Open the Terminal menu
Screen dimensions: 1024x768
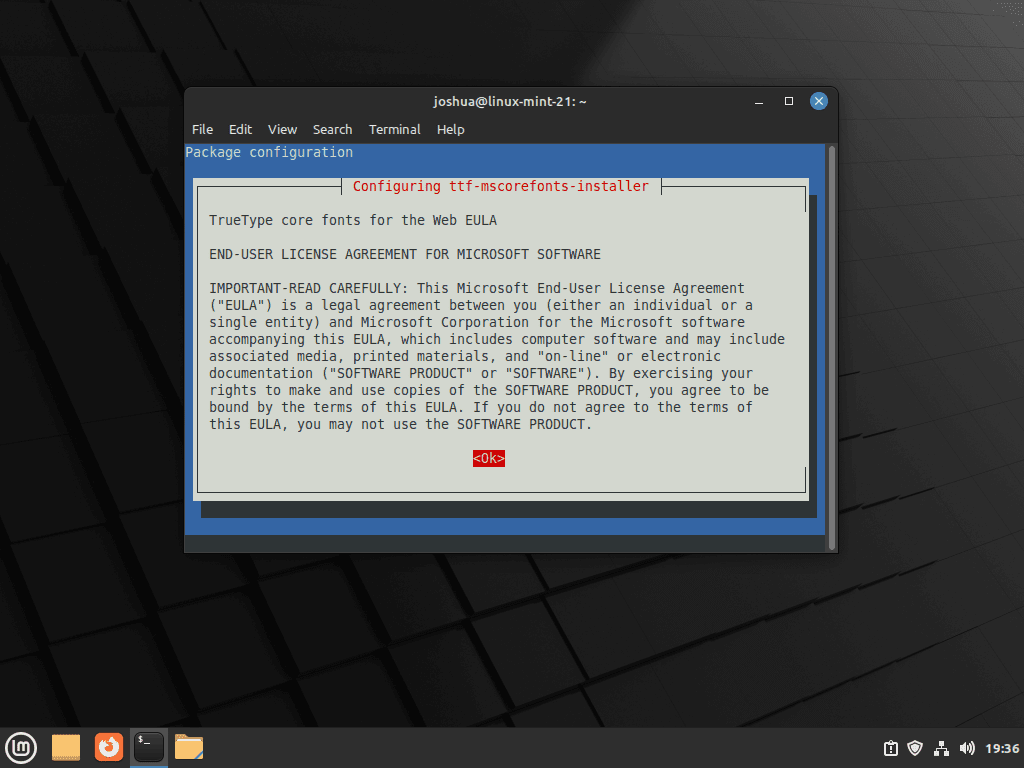(x=394, y=129)
